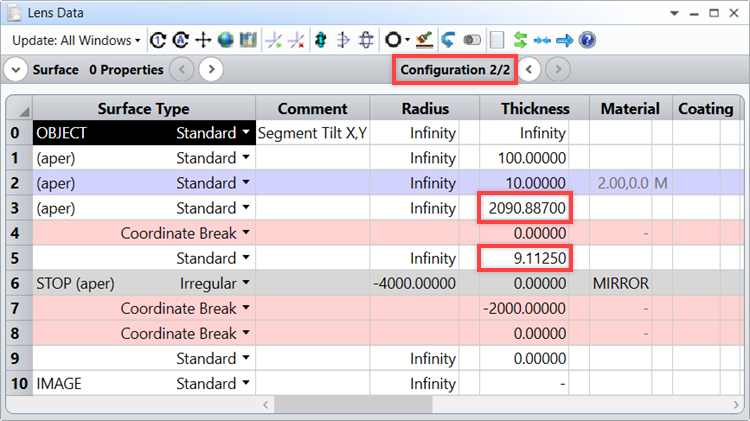Select the Comment column header
This screenshot has width=750, height=421.
[312, 108]
